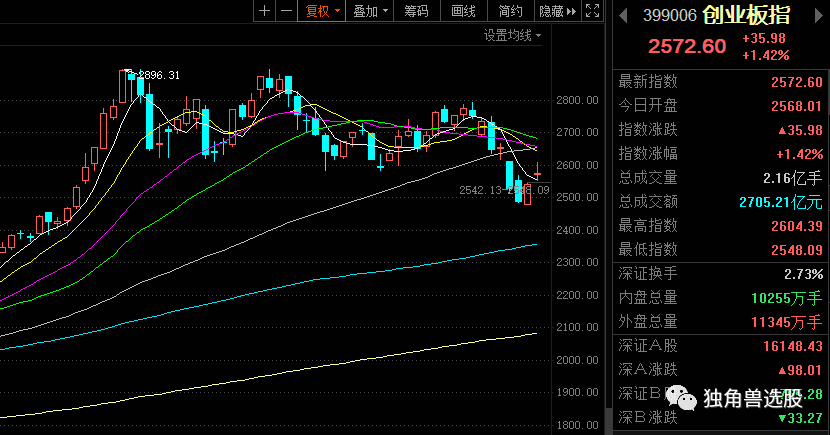Click the 深证换手 value 2.73%
The image size is (830, 435).
(804, 274)
